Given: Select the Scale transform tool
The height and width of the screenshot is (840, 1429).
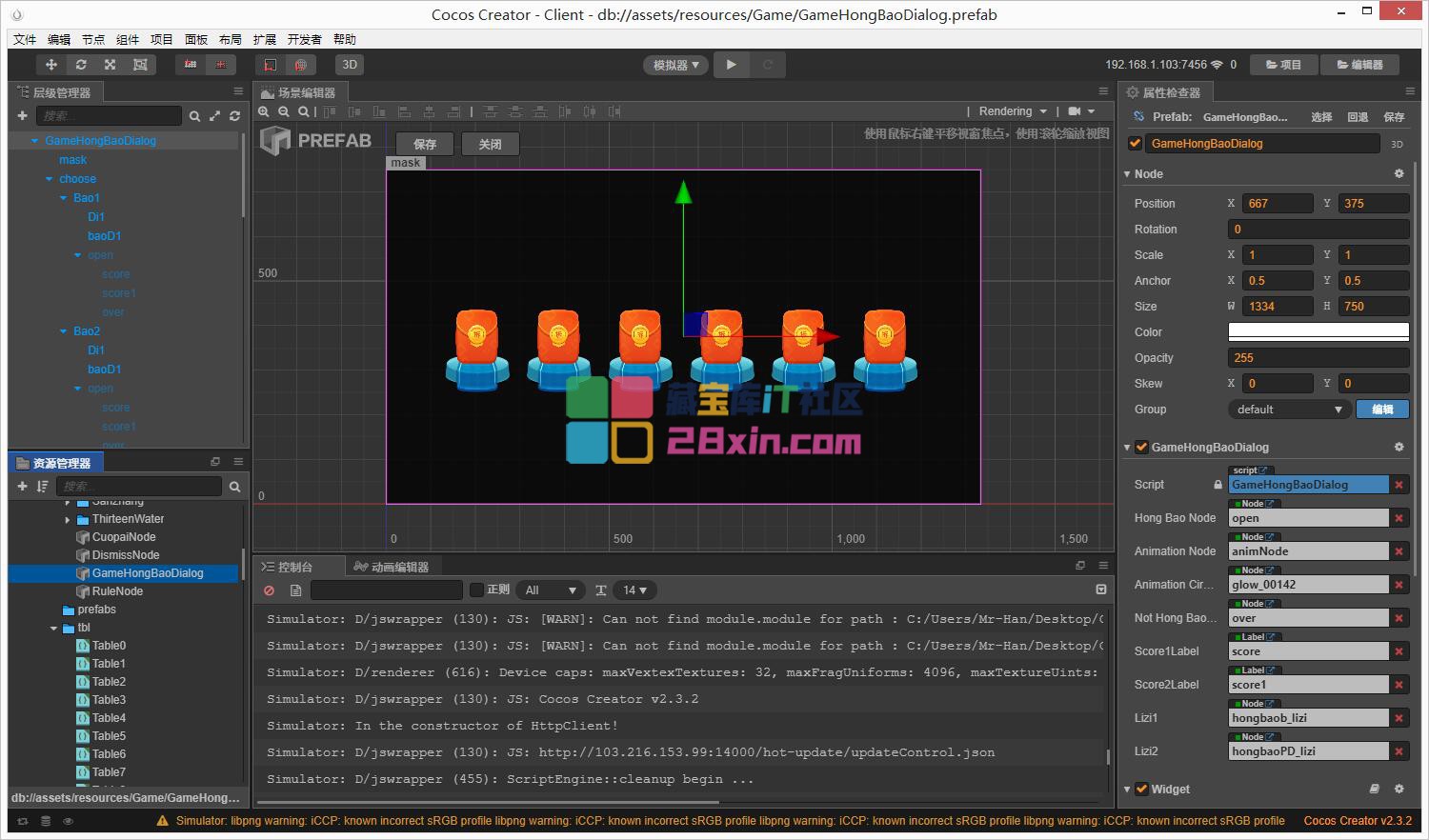Looking at the screenshot, I should click(111, 65).
